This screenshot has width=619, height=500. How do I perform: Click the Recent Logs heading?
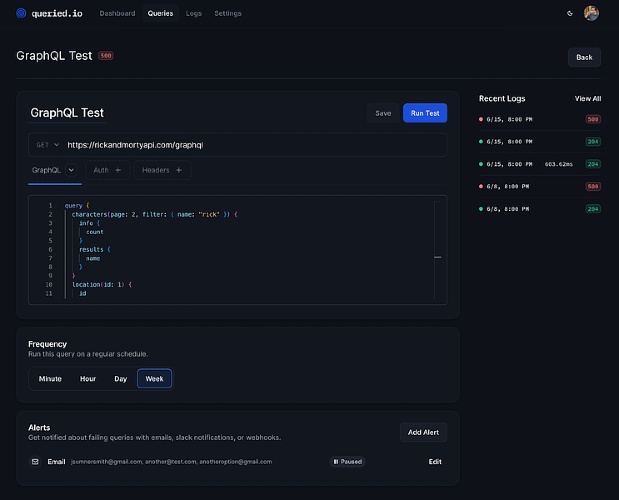click(502, 99)
